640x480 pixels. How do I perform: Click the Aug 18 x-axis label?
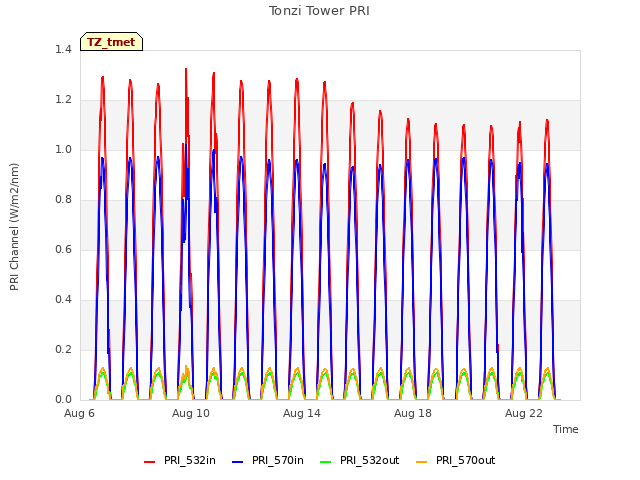click(x=413, y=413)
